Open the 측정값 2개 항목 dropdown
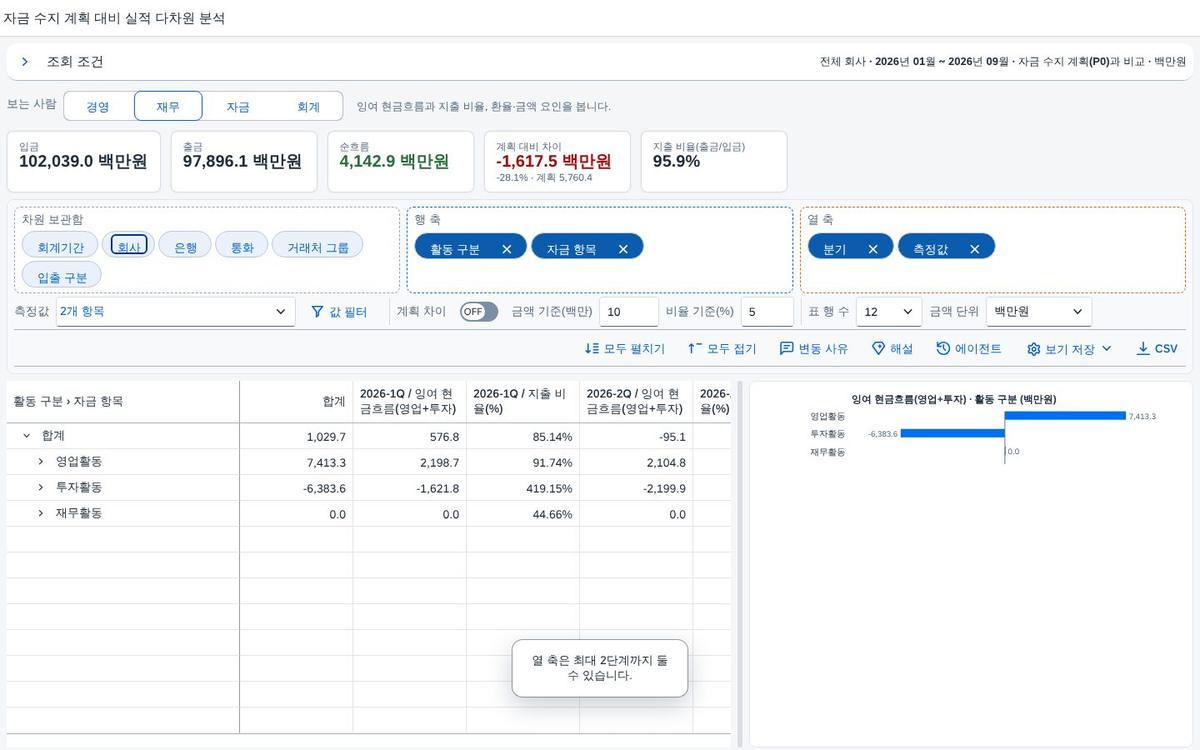 175,311
